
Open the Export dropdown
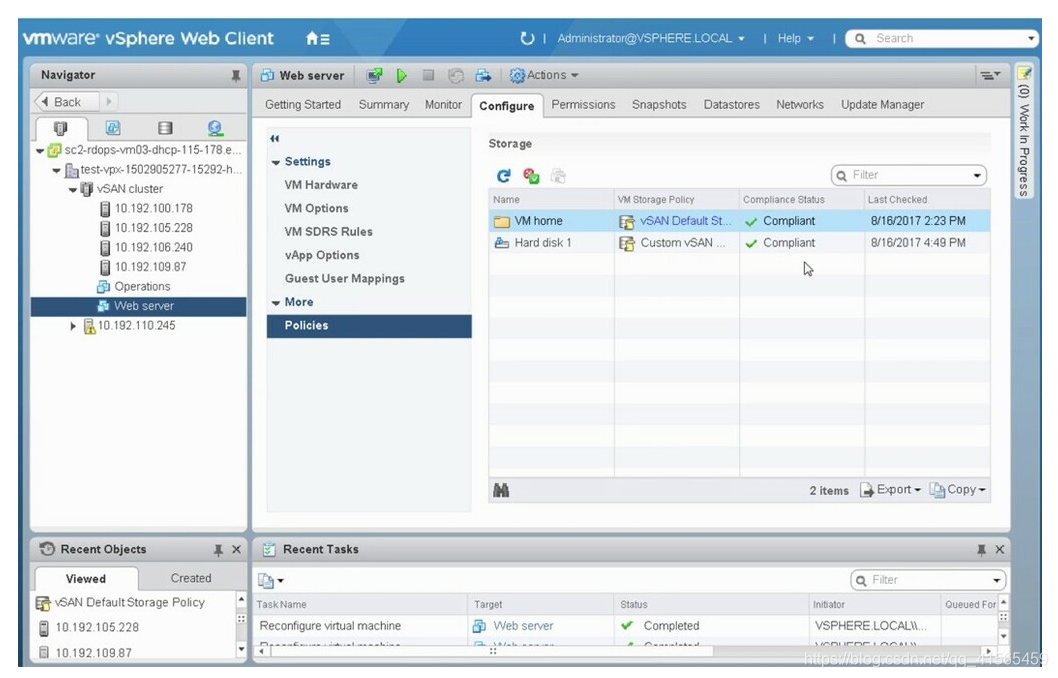(x=890, y=490)
